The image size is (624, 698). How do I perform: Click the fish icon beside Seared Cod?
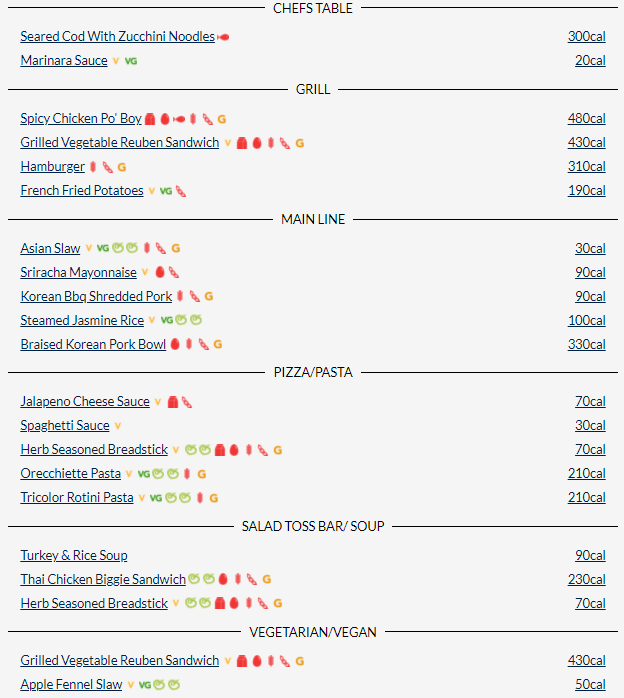click(x=223, y=37)
